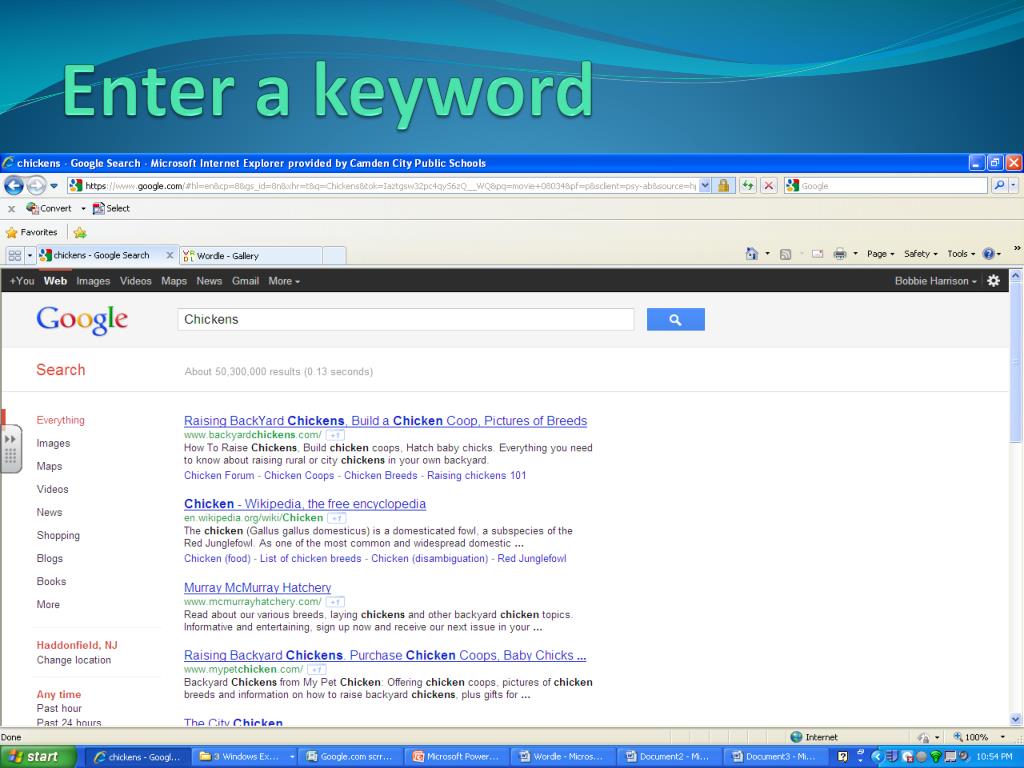This screenshot has width=1024, height=768.
Task: Click Change location link
Action: click(74, 660)
